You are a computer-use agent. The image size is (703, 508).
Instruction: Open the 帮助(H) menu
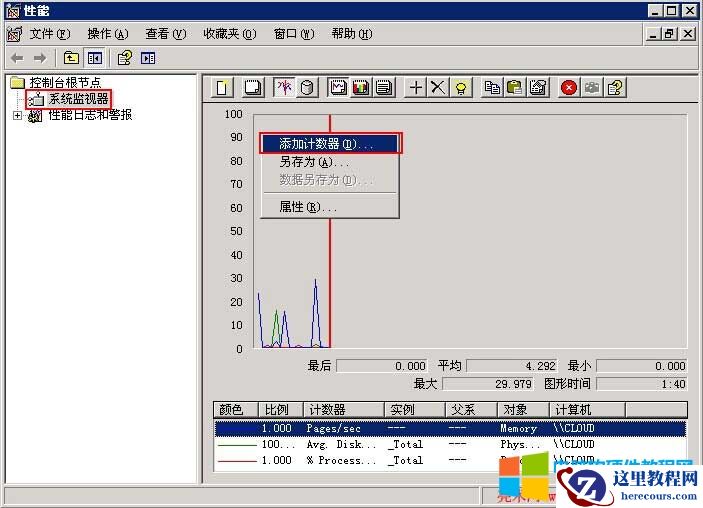352,34
